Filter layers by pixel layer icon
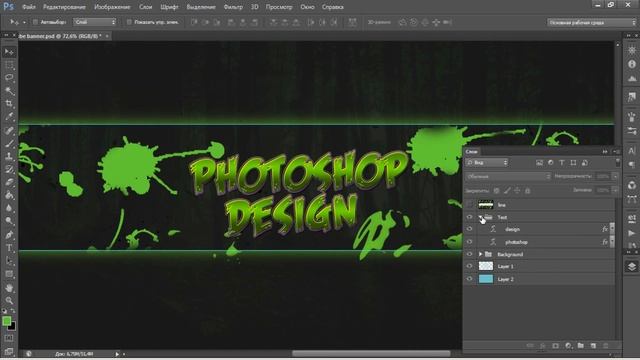Screen dimensions: 640x360 coord(539,162)
